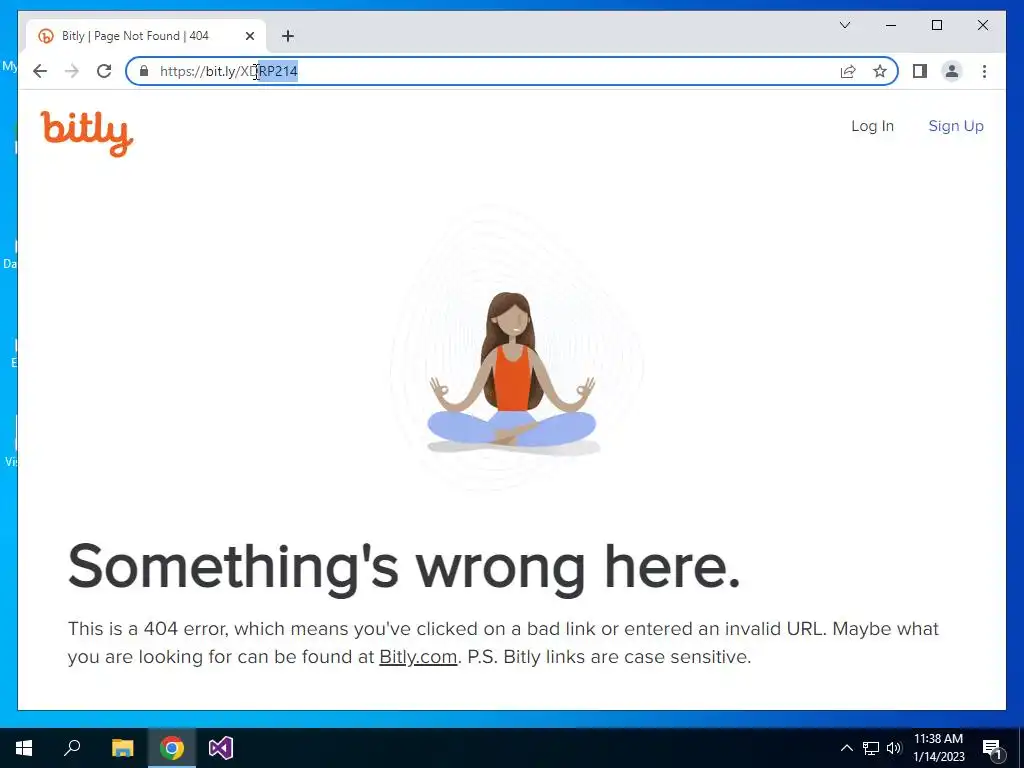Share this page using the share icon
The image size is (1024, 768).
pyautogui.click(x=848, y=71)
